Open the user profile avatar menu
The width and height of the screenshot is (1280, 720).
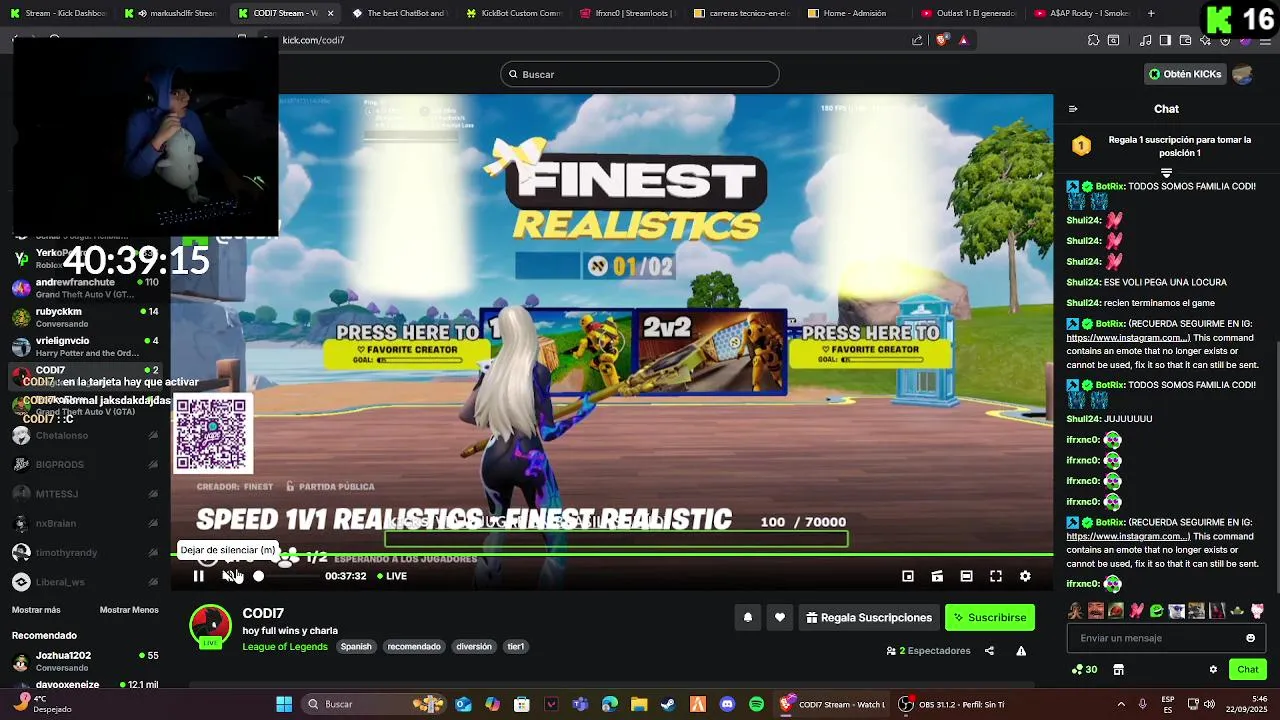1243,74
